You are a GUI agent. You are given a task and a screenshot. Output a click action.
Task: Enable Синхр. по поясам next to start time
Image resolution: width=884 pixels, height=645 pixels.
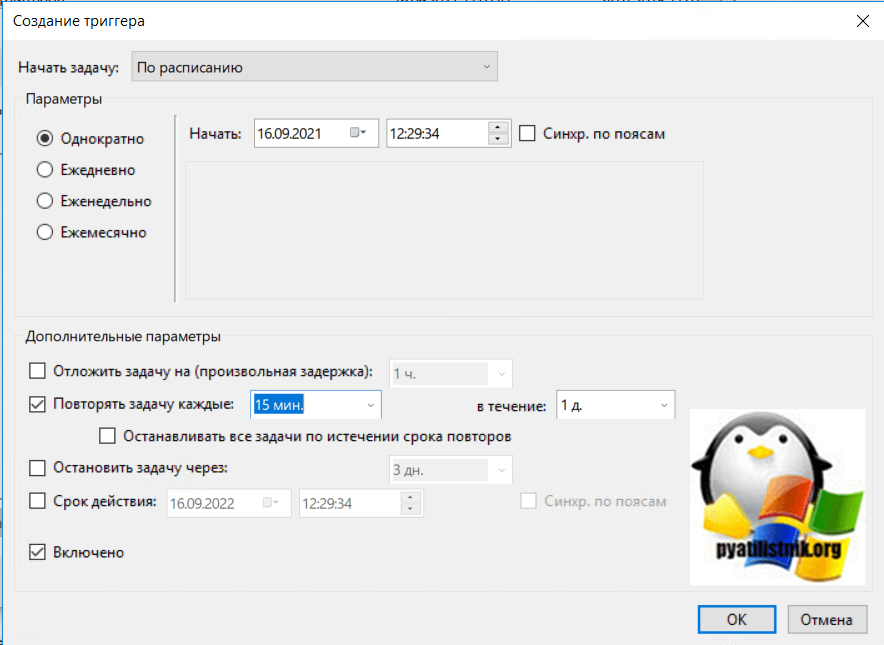click(528, 133)
